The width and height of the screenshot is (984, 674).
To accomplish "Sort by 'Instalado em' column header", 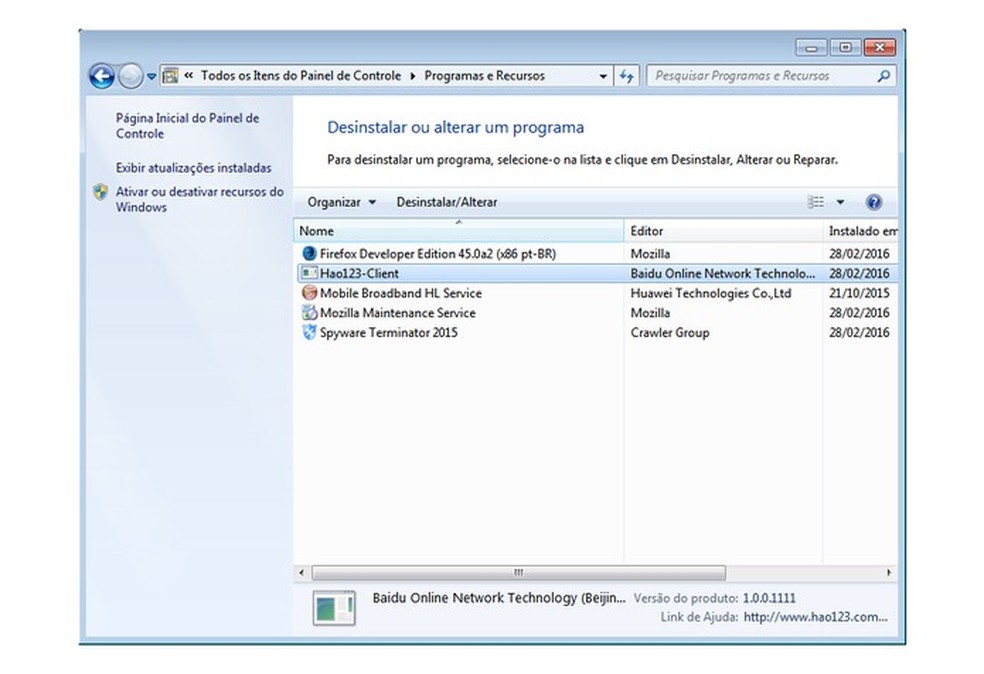I will pos(860,231).
